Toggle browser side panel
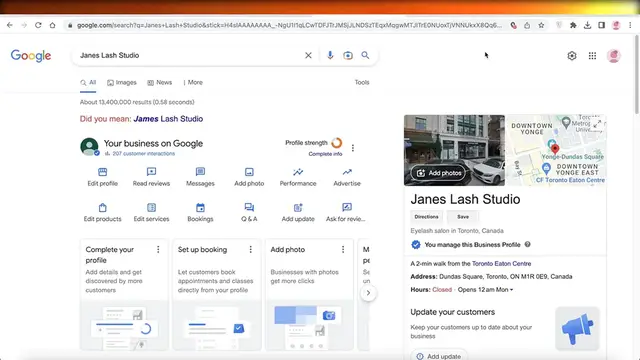Image resolution: width=640 pixels, height=360 pixels. coord(602,25)
